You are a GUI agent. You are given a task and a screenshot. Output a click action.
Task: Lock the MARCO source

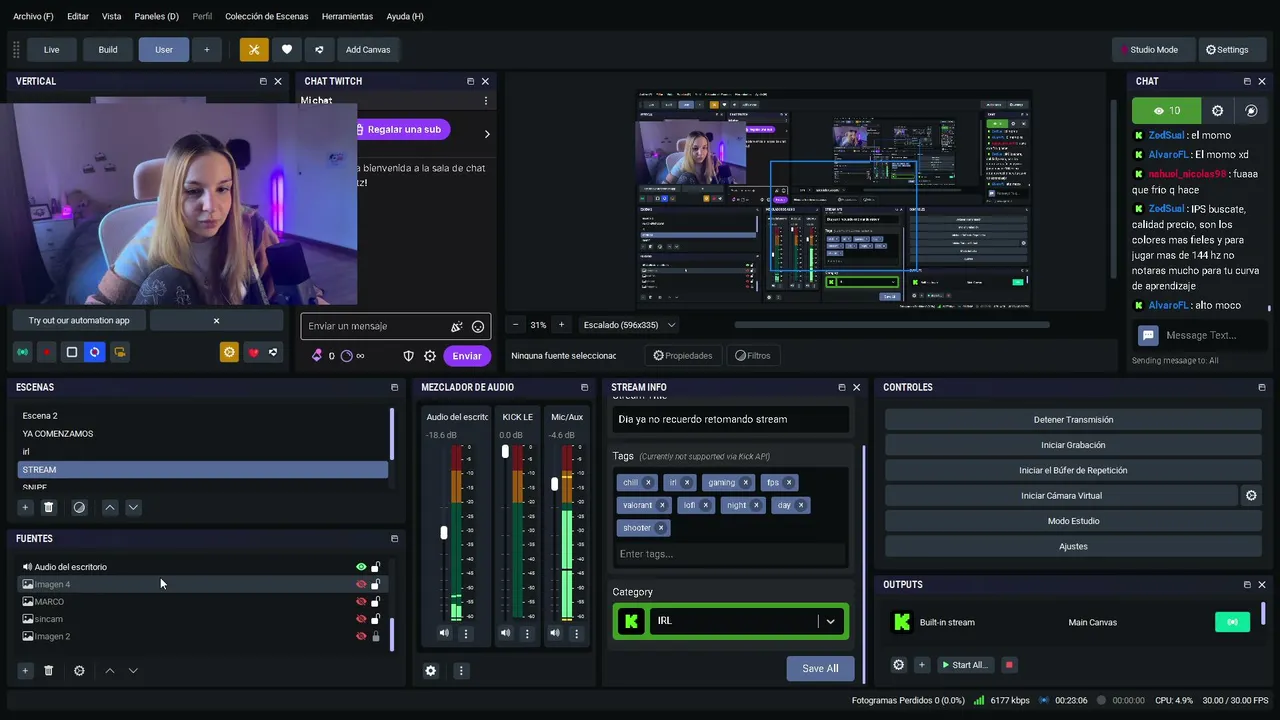(x=376, y=601)
